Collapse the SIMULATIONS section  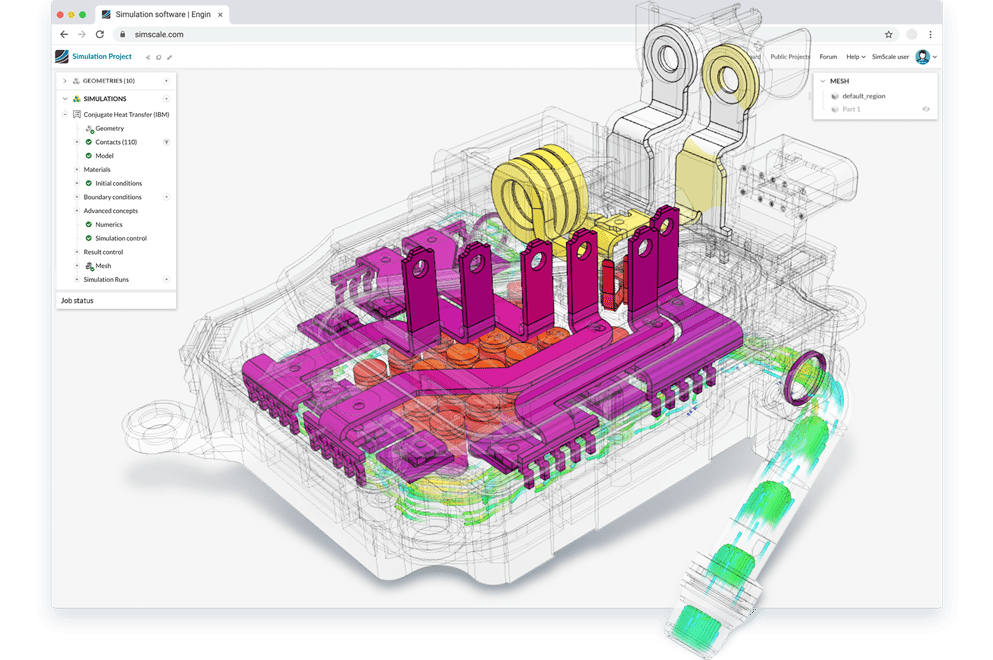coord(65,99)
